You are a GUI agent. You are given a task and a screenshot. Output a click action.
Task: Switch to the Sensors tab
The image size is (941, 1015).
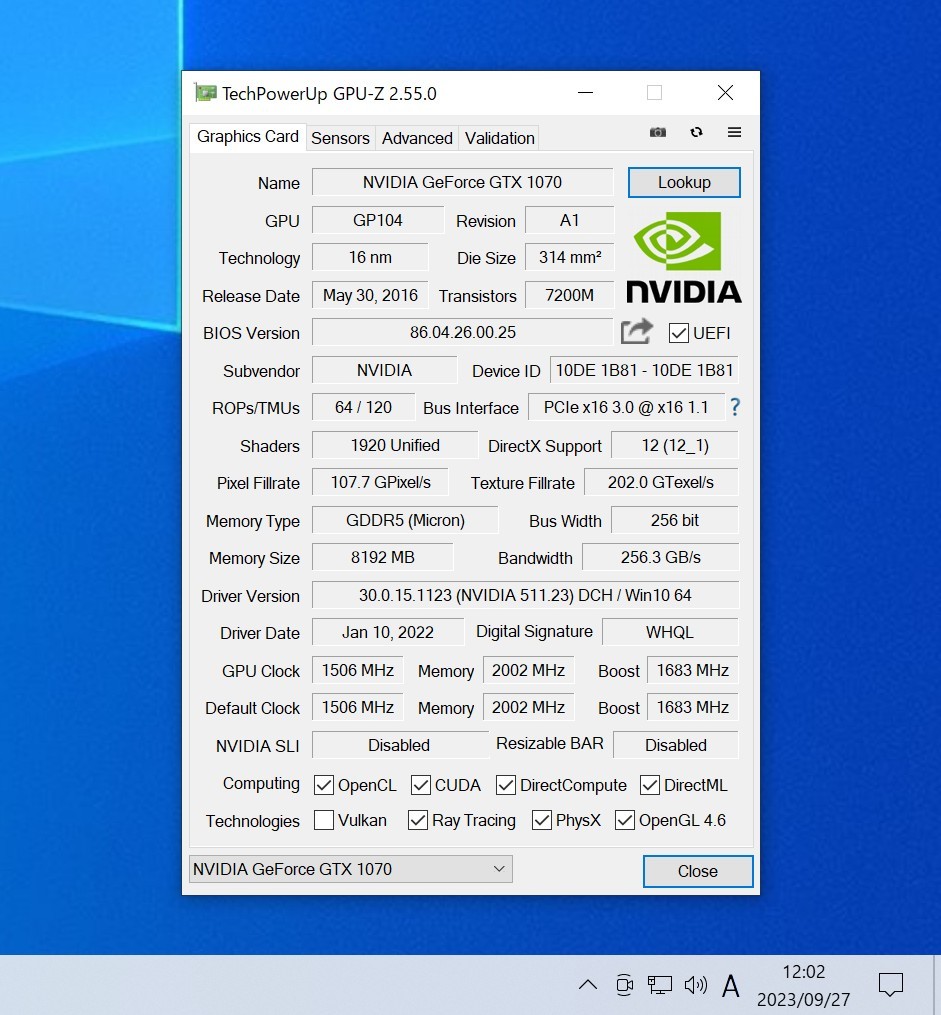[340, 138]
